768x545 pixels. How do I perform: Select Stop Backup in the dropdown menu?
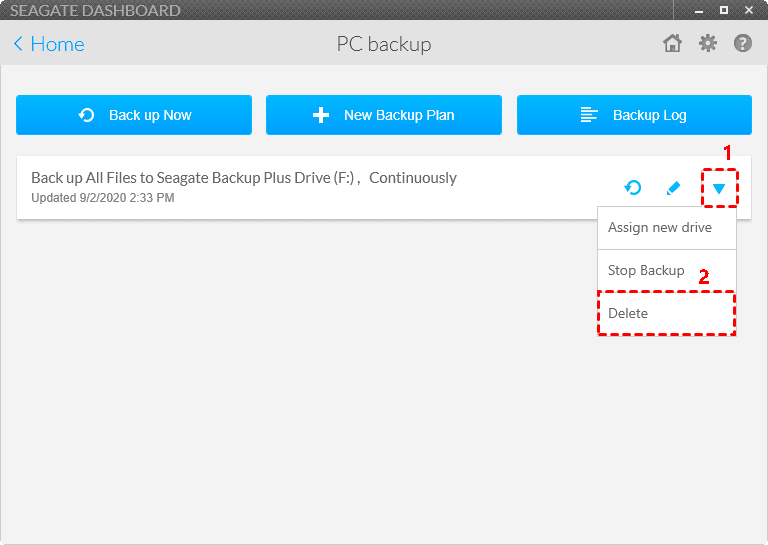point(646,270)
